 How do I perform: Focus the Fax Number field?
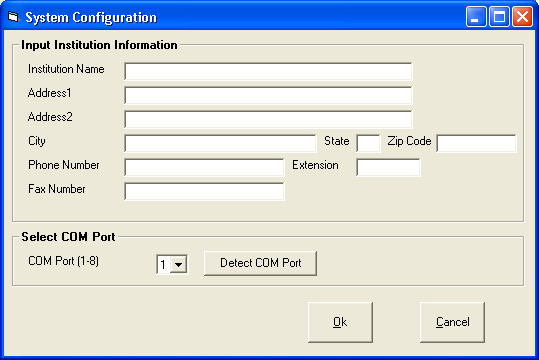[204, 192]
